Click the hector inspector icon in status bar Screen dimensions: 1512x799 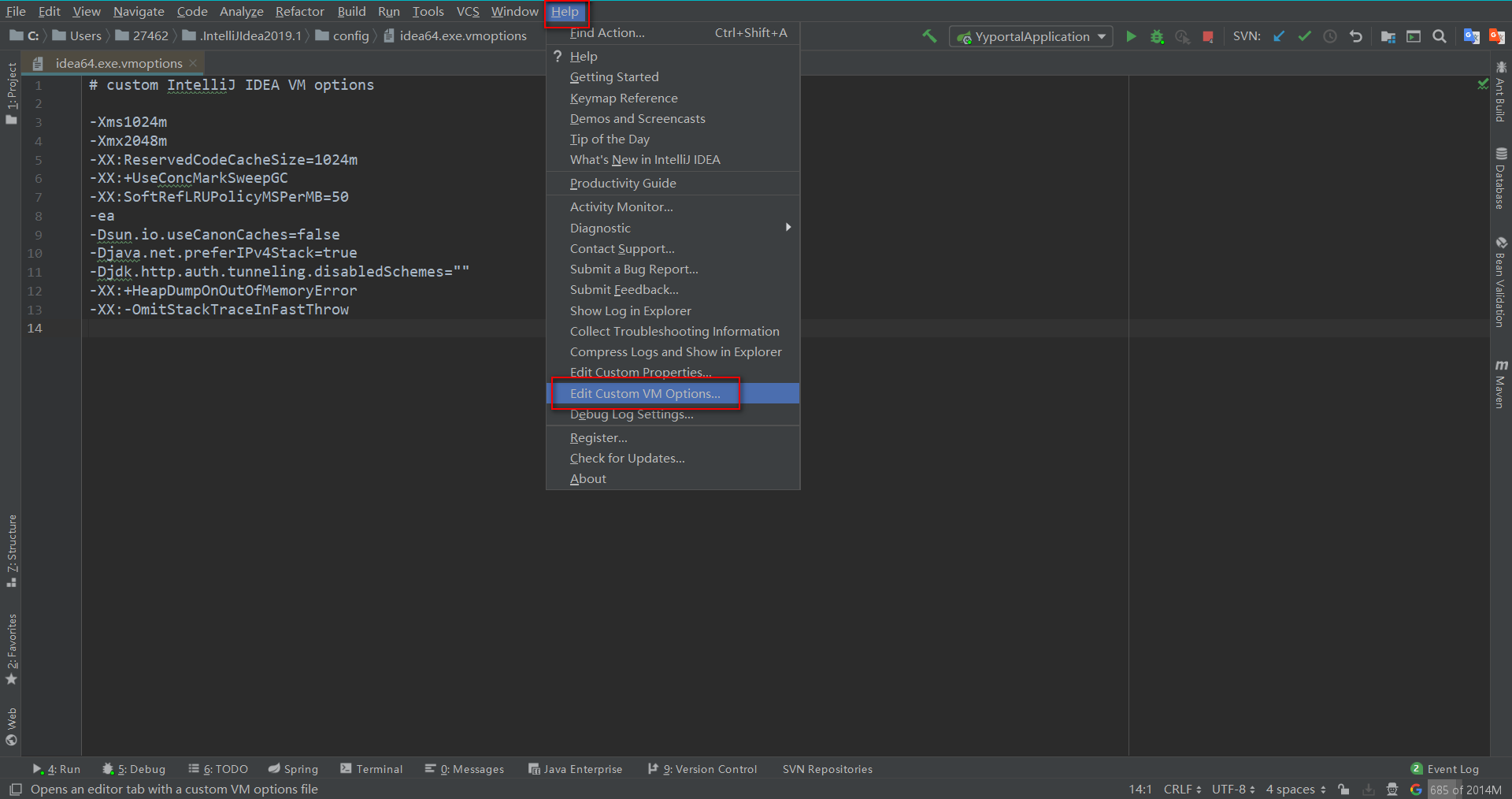(x=1392, y=789)
